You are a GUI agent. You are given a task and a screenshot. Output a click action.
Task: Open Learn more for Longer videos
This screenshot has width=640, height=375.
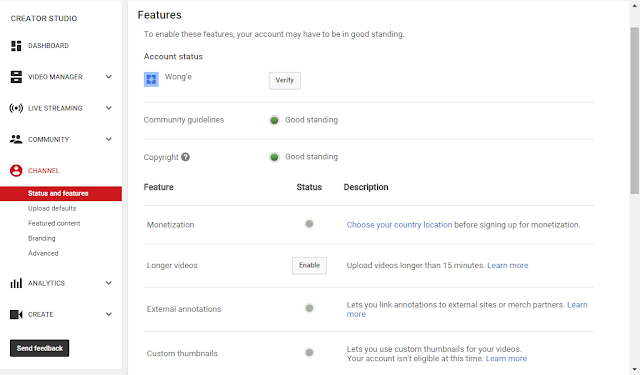coord(508,266)
